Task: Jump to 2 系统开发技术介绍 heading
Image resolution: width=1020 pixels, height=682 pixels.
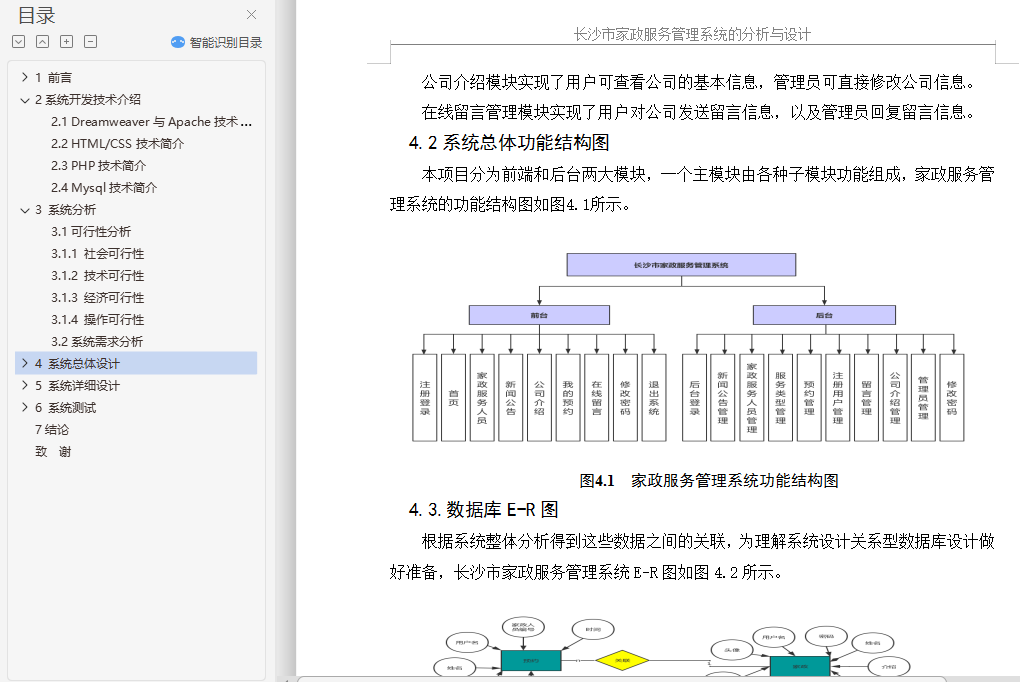Action: pos(88,100)
